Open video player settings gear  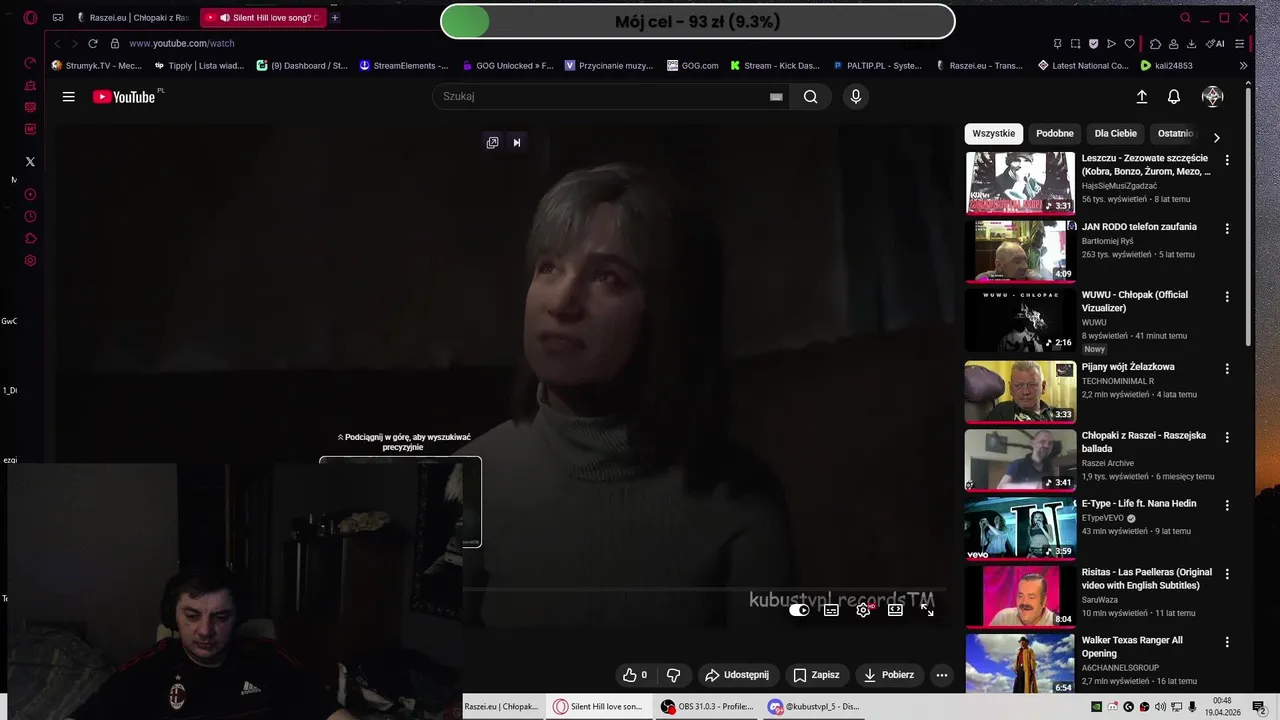click(863, 610)
